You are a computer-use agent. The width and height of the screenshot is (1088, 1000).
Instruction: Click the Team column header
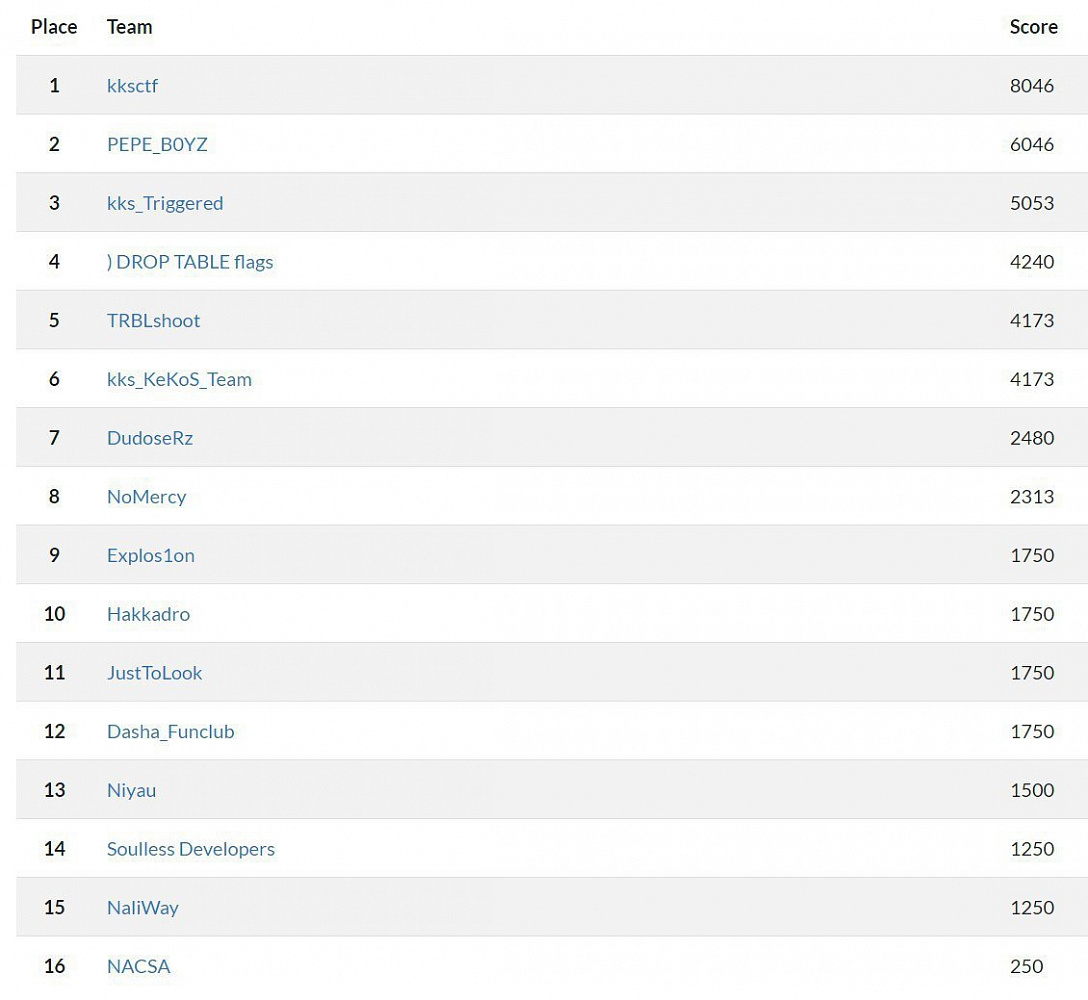(130, 27)
